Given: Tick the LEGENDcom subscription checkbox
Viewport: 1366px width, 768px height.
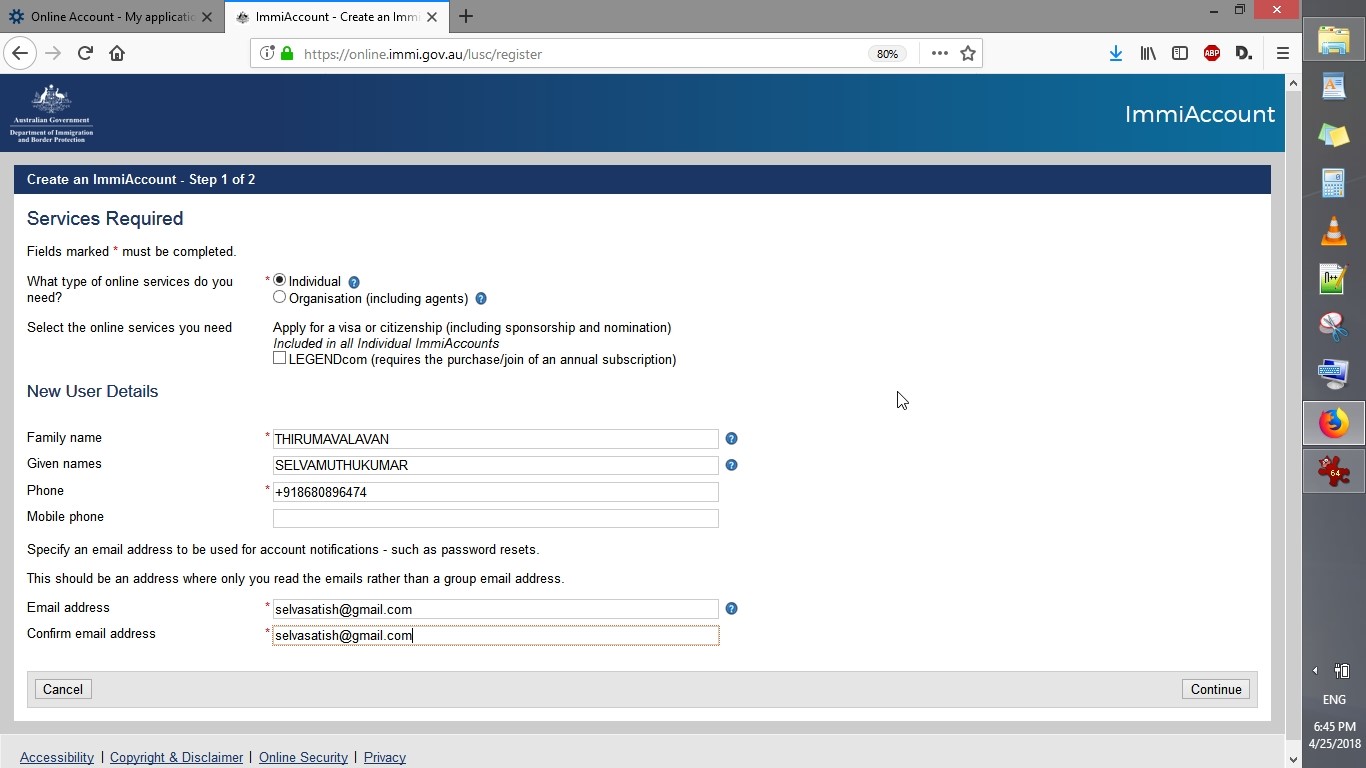Looking at the screenshot, I should pyautogui.click(x=279, y=358).
